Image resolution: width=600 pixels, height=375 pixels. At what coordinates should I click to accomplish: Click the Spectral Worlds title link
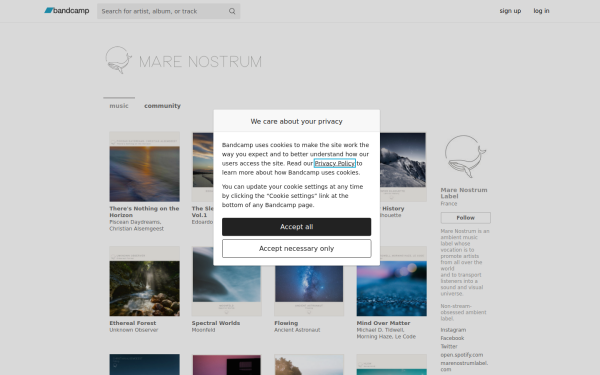[x=216, y=323]
